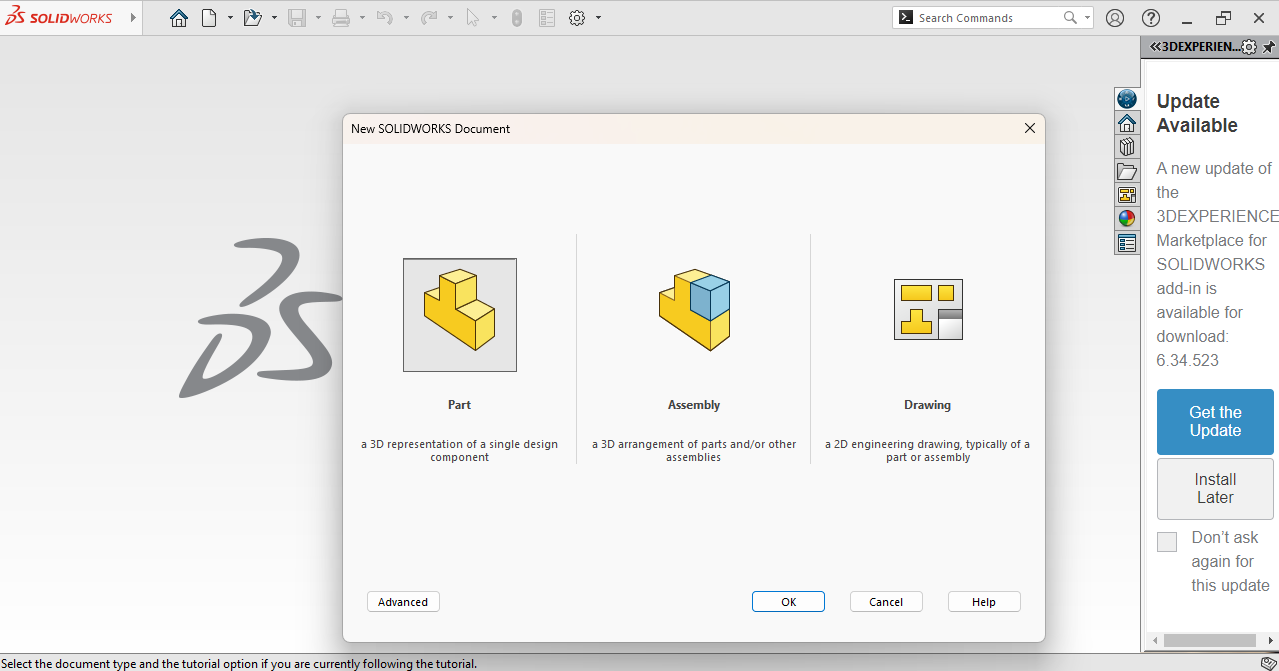
Task: Click the New document icon in toolbar
Action: point(209,18)
